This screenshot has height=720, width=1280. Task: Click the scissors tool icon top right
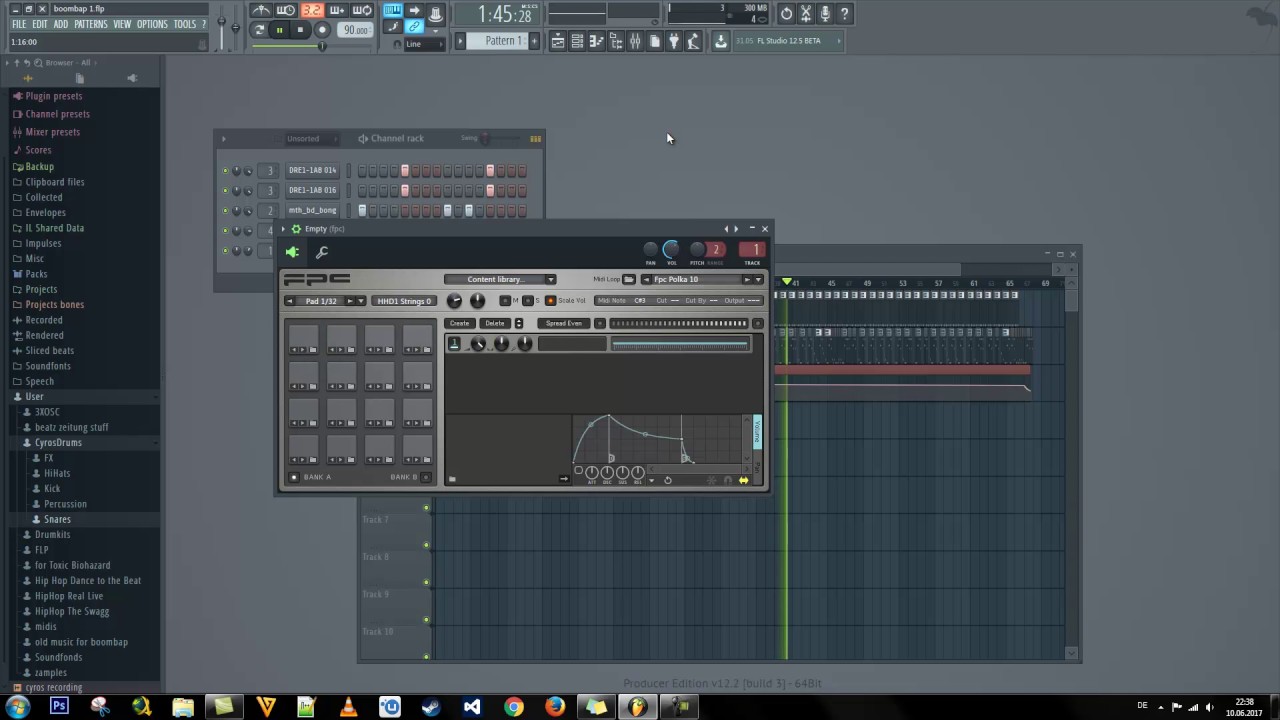[x=806, y=13]
